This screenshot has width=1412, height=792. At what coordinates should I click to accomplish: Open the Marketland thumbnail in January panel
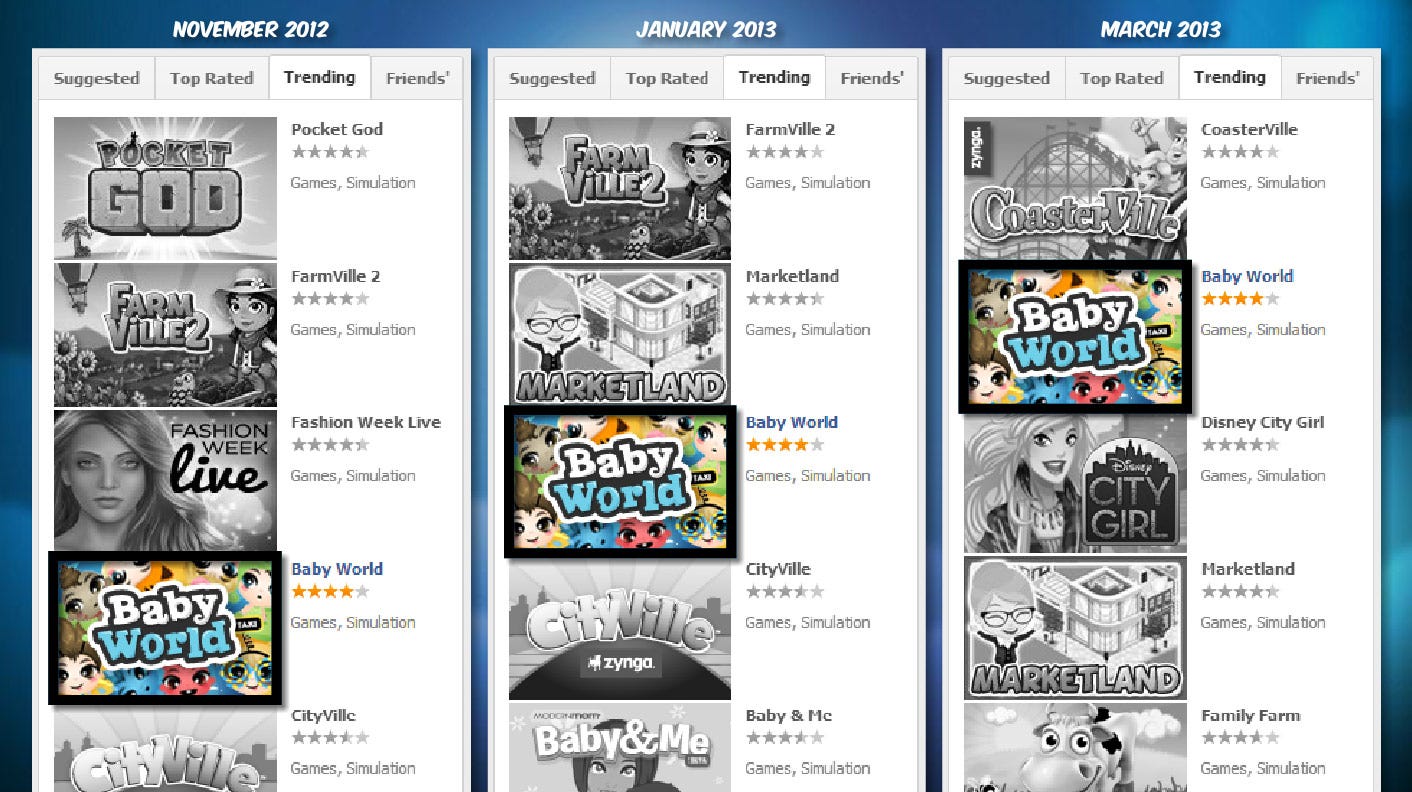(x=620, y=335)
